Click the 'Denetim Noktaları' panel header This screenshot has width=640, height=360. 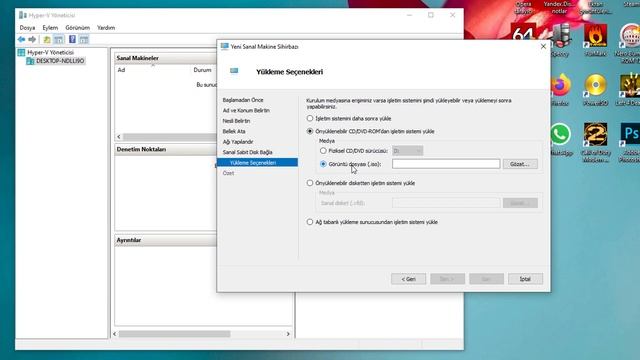click(141, 149)
